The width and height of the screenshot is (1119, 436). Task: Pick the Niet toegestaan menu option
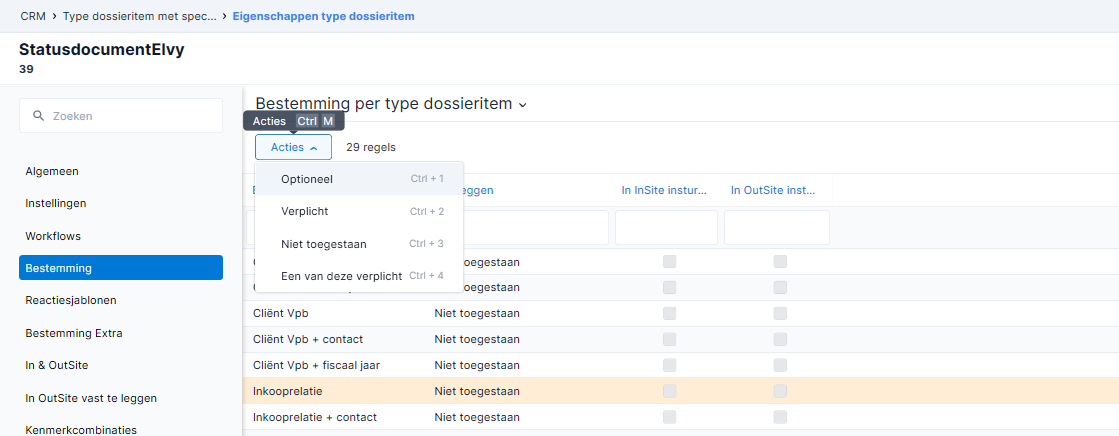(x=323, y=244)
